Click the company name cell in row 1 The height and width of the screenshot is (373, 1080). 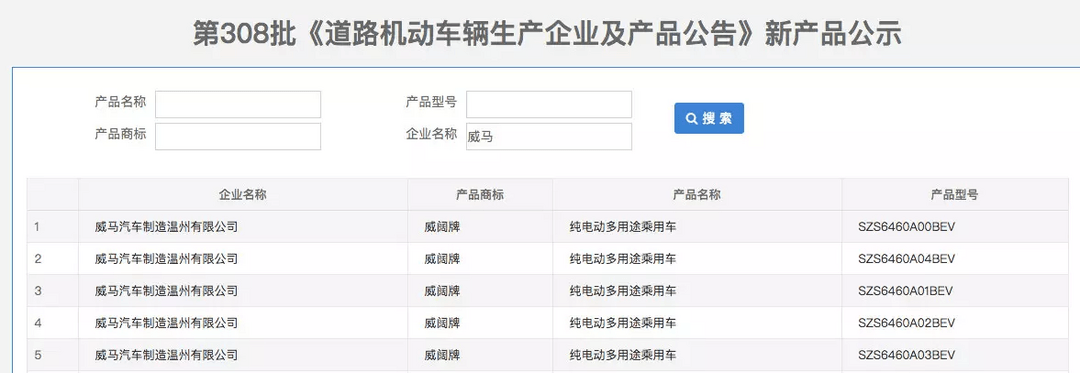pos(242,227)
